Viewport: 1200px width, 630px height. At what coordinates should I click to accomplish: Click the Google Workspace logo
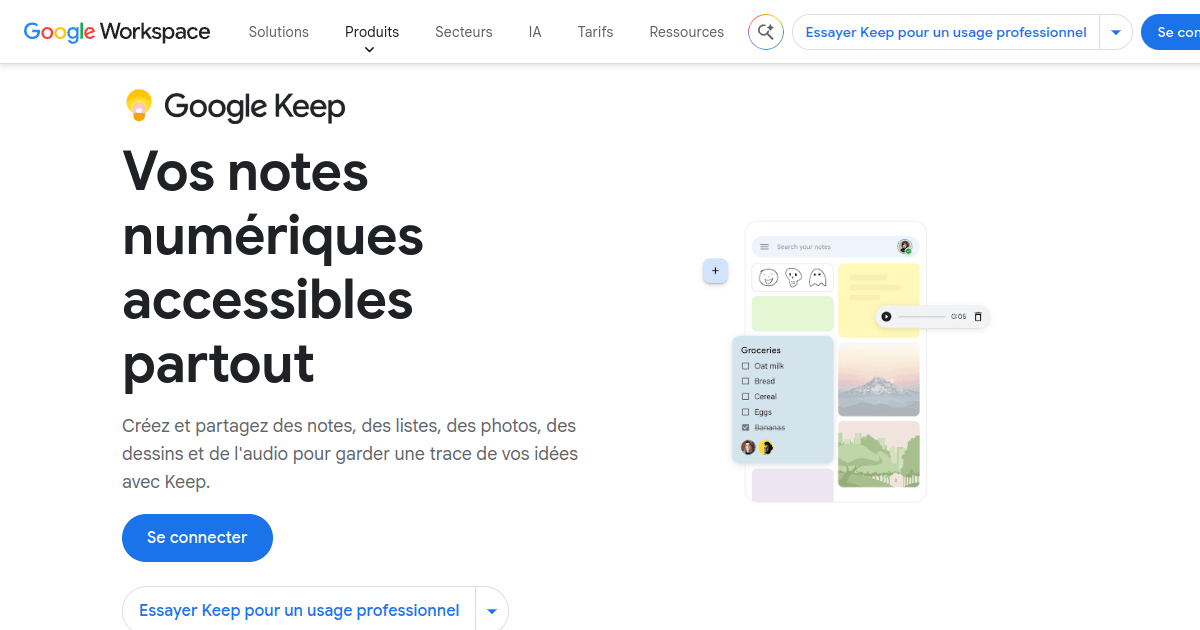[117, 32]
